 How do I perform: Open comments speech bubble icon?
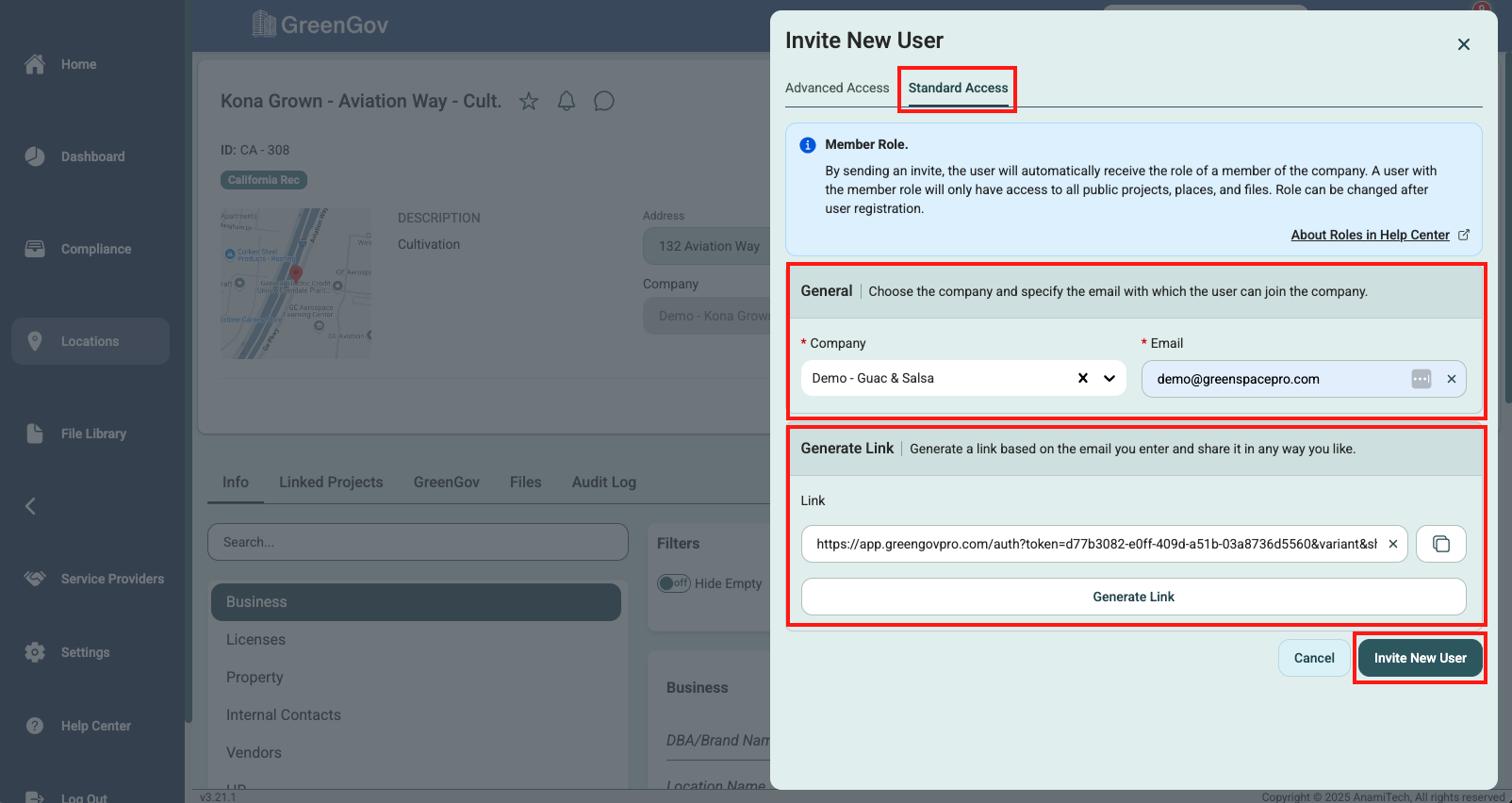point(604,101)
